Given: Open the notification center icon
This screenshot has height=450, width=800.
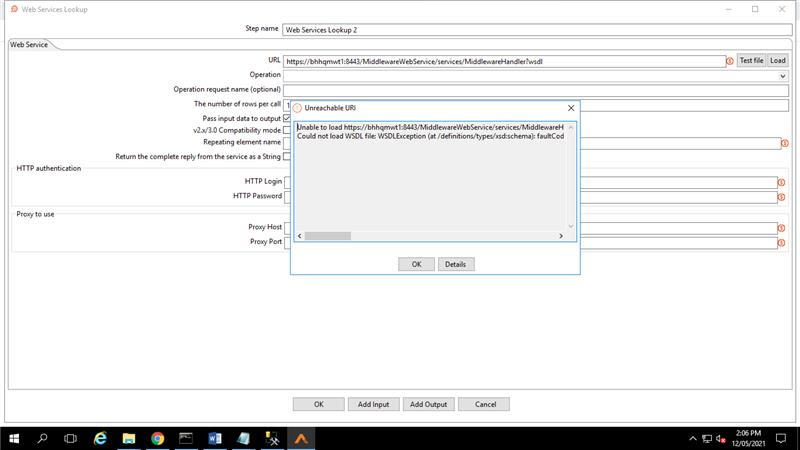Looking at the screenshot, I should pos(782,438).
